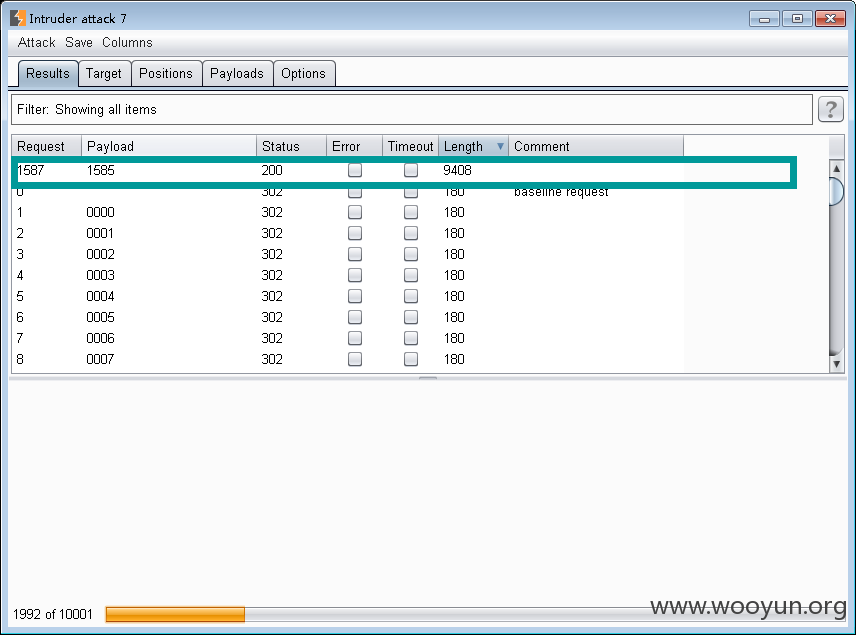Screen dimensions: 856x635
Task: Toggle Timeout checkbox for payload 0004
Action: (411, 296)
